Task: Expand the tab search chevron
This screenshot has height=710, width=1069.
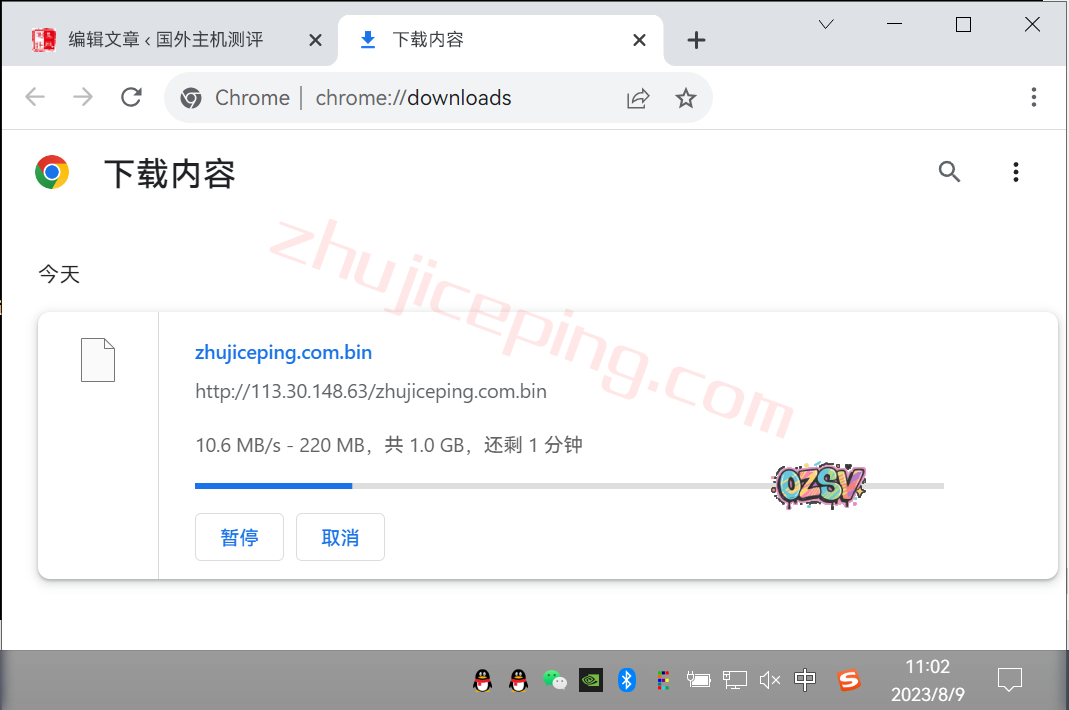Action: (x=826, y=25)
